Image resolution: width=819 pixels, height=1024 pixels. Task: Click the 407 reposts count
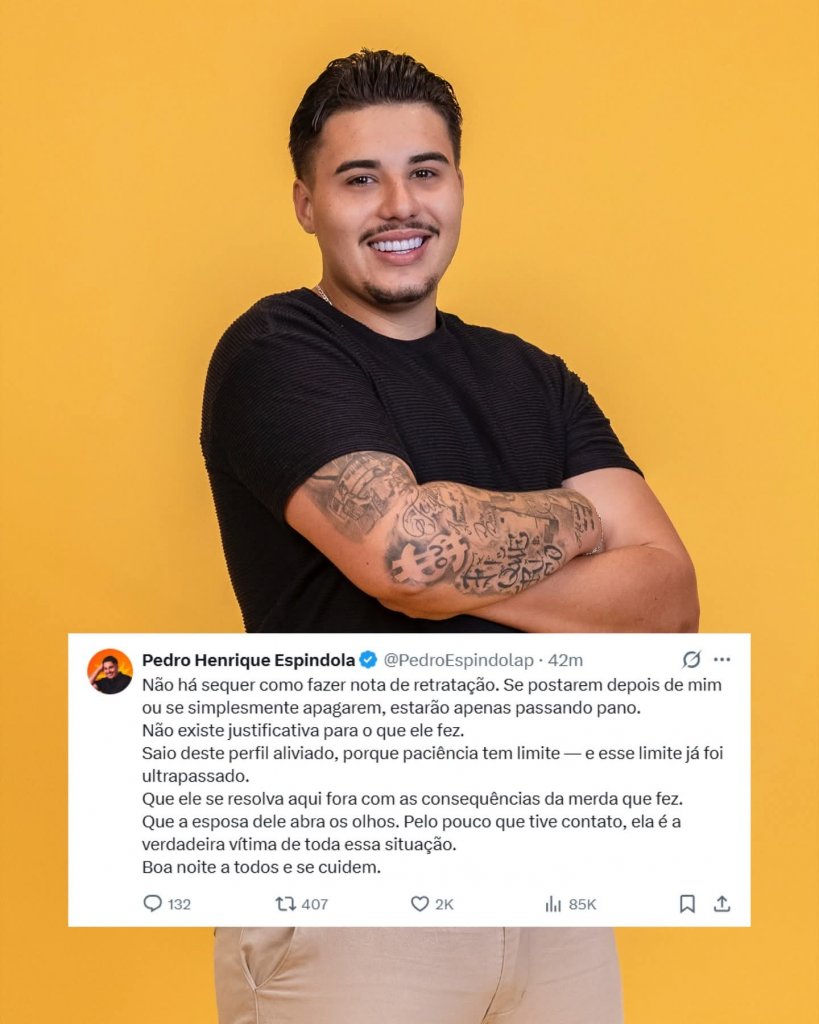click(315, 904)
